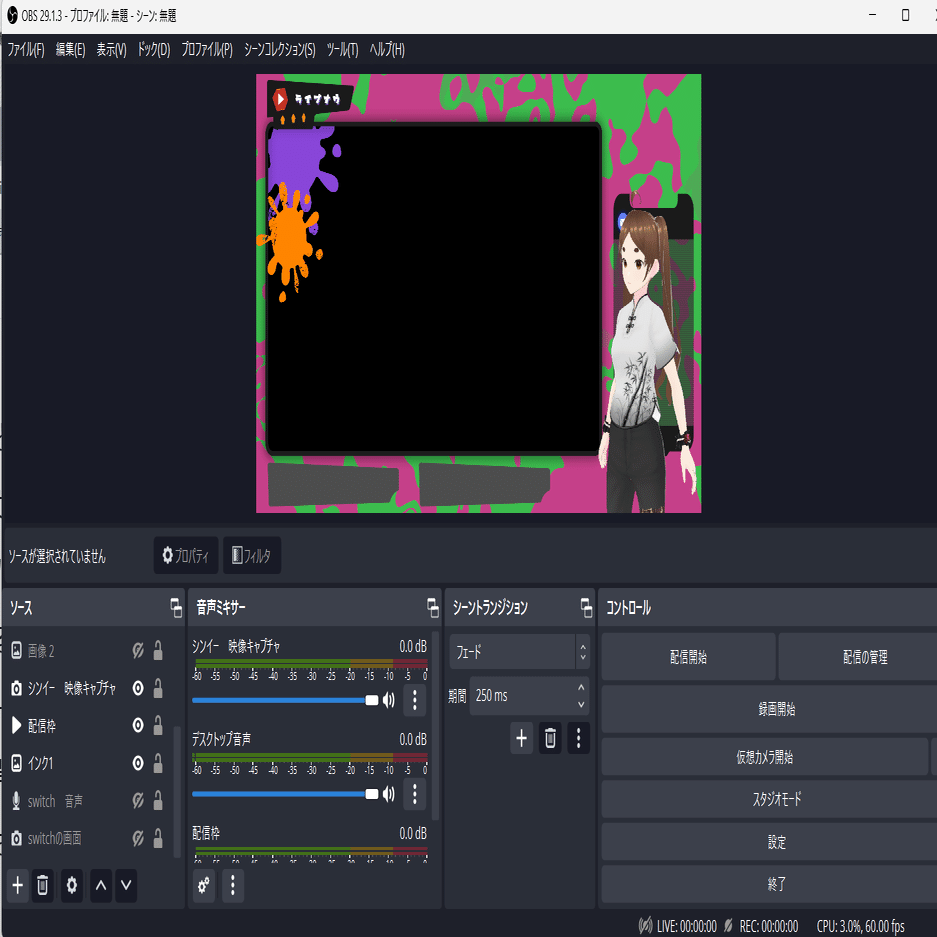Open the プロファイル(P) menu
The image size is (937, 937).
tap(207, 50)
